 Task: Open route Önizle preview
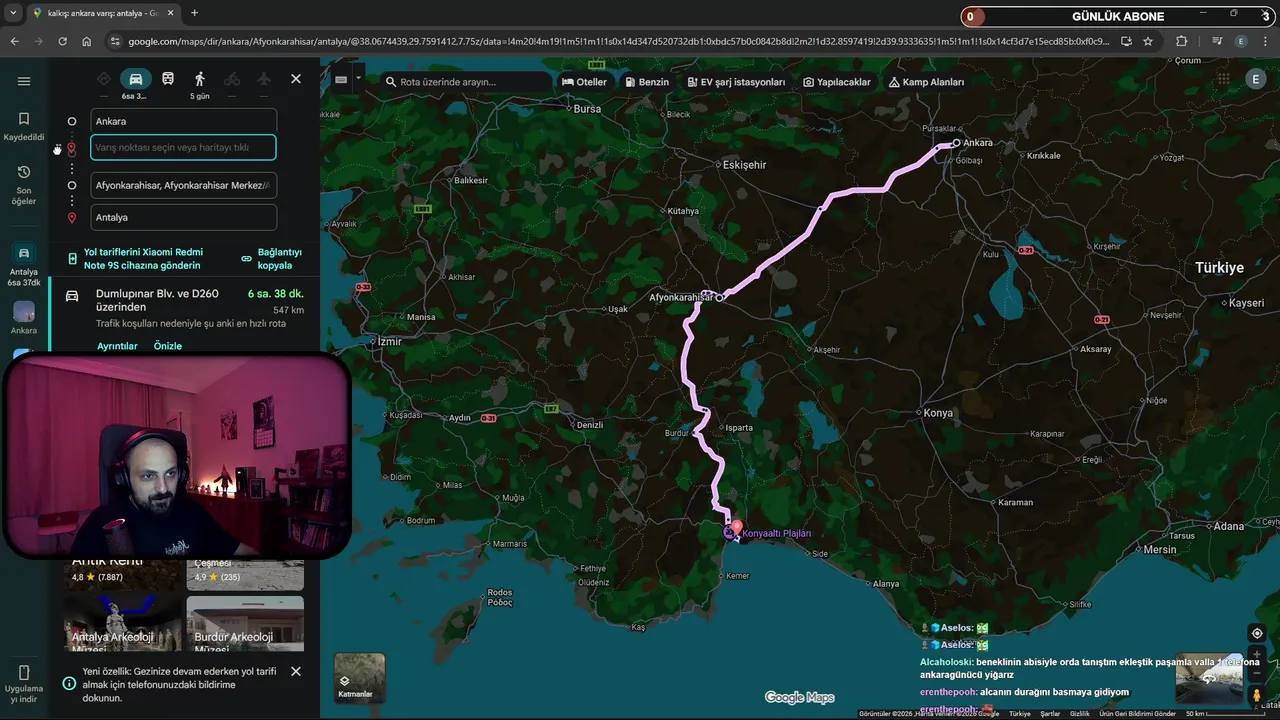pos(168,346)
